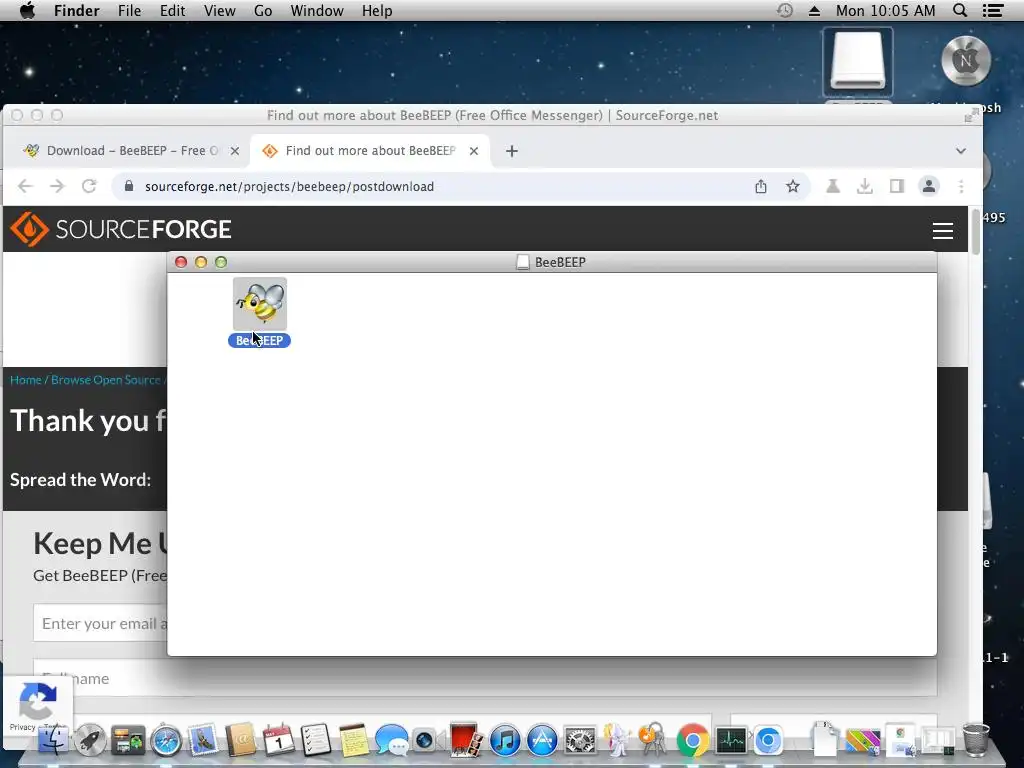Open the Chrome three-dot menu
Viewport: 1024px width, 768px height.
(961, 187)
